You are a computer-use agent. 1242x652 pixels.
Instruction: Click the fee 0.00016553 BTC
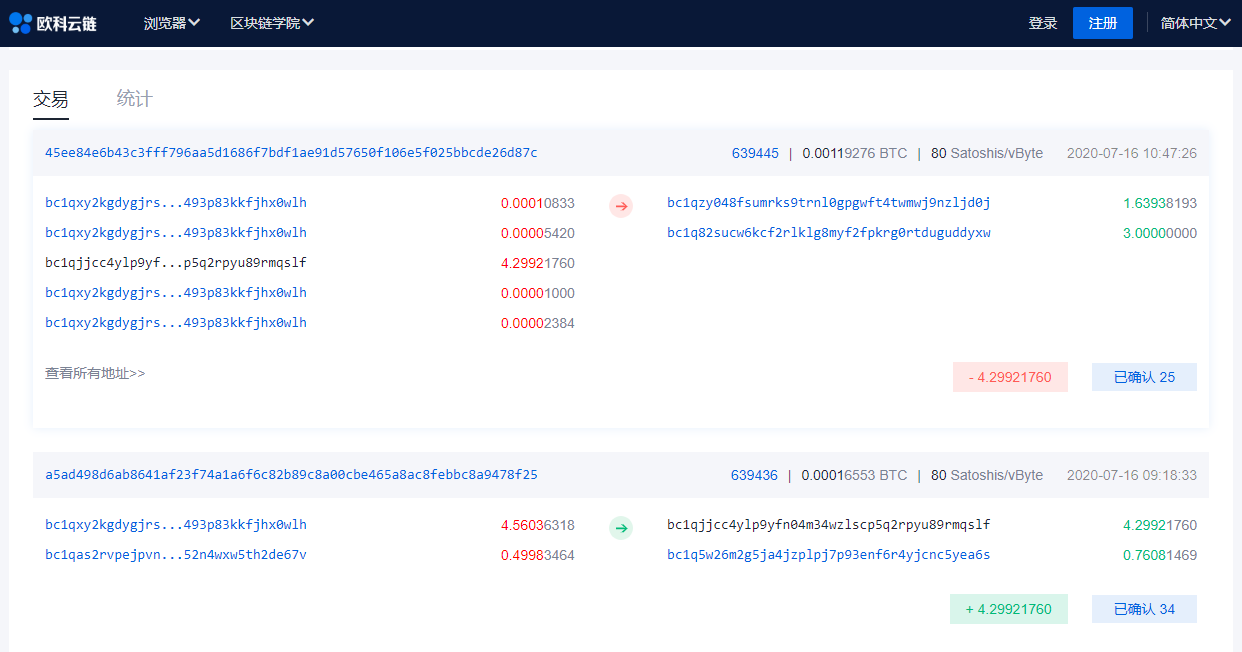[x=855, y=475]
